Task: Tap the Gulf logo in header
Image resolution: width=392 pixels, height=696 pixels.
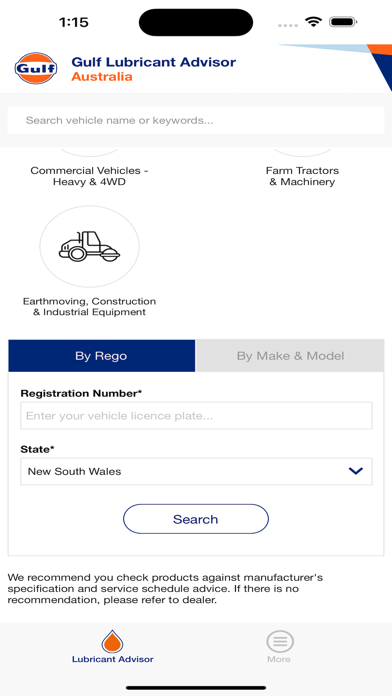Action: tap(36, 68)
